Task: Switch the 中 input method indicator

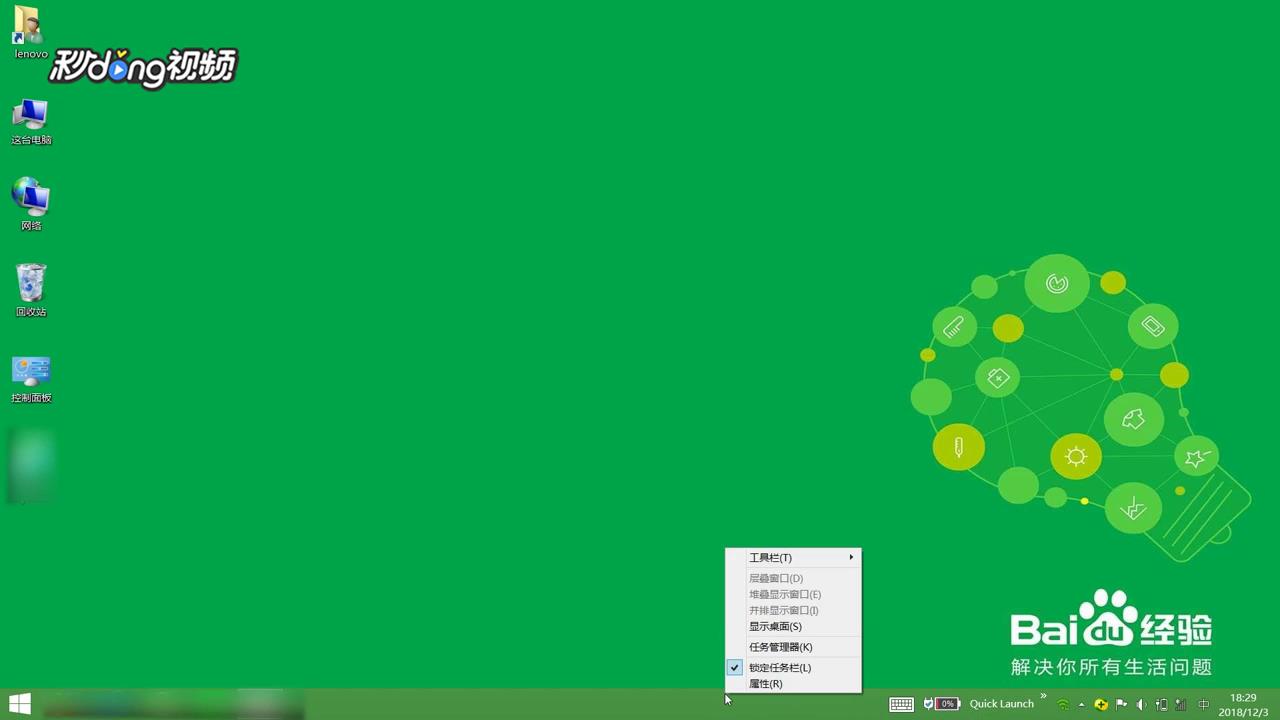Action: pyautogui.click(x=1204, y=705)
